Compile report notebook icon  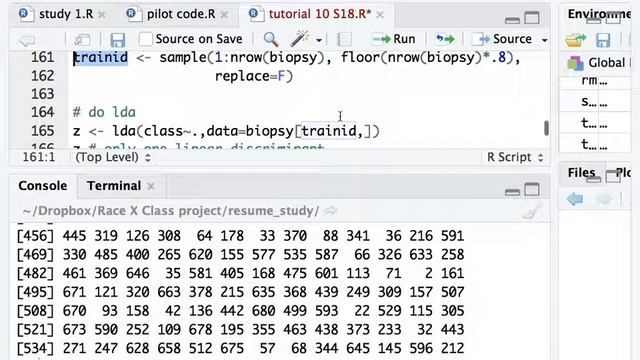point(344,40)
